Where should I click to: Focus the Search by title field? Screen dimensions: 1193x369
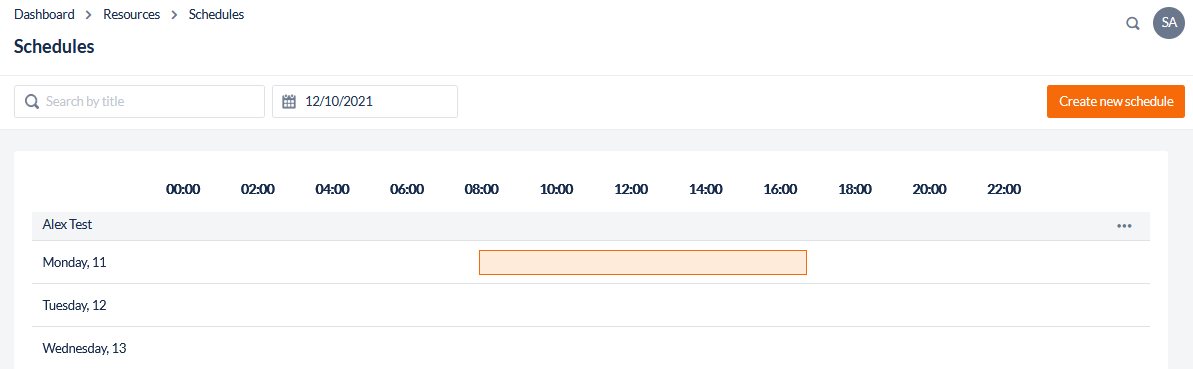(x=139, y=101)
